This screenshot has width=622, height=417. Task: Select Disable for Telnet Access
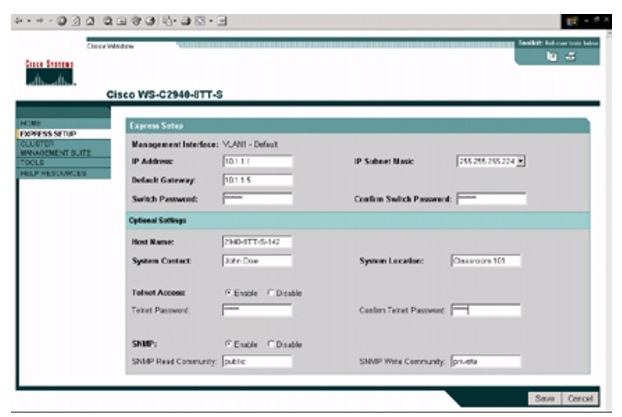tap(271, 292)
